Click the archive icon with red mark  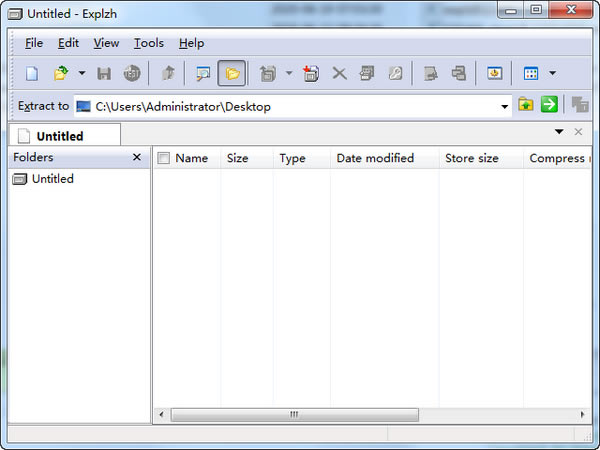[311, 73]
